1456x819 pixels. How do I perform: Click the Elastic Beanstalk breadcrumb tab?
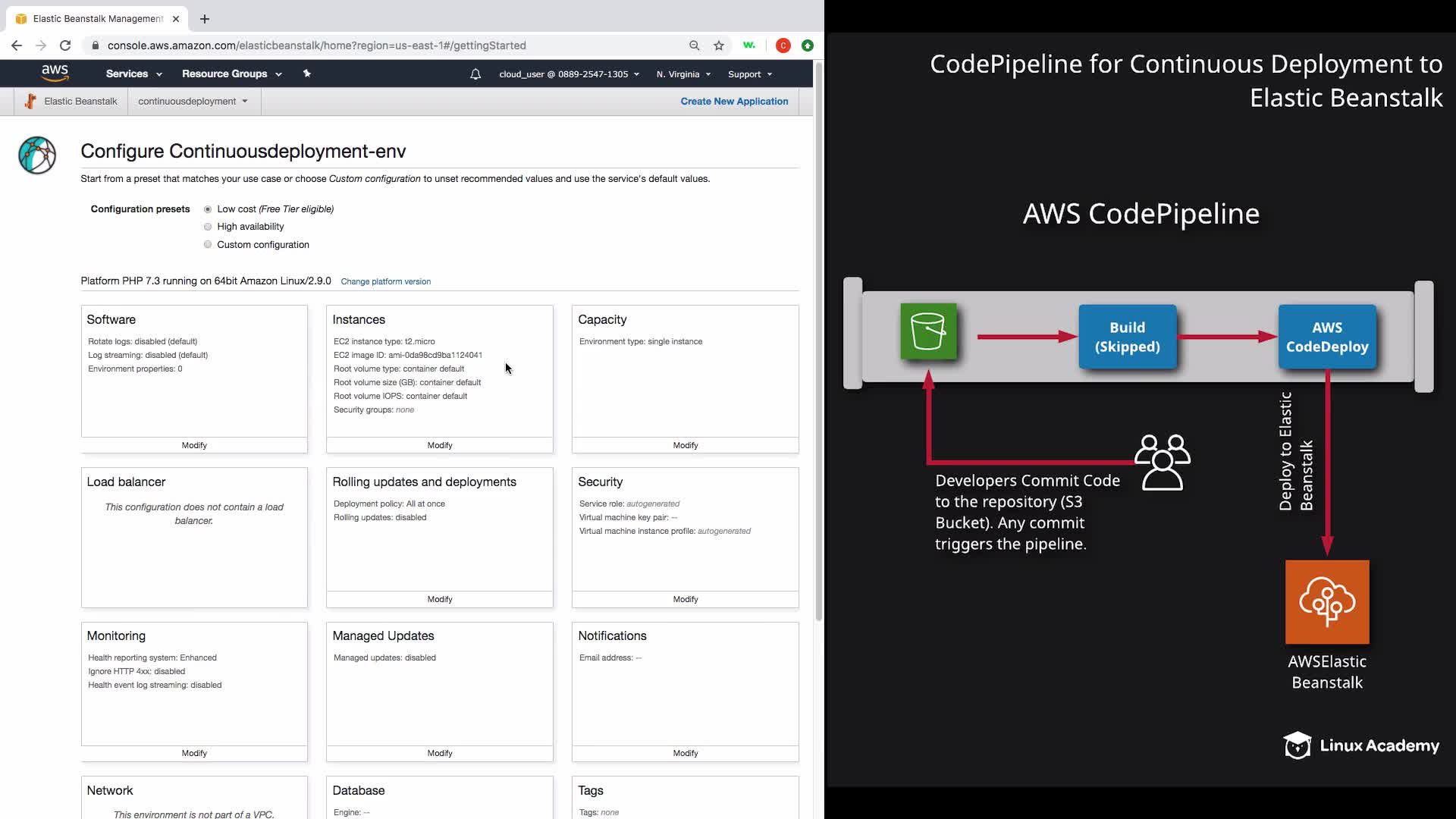[71, 102]
